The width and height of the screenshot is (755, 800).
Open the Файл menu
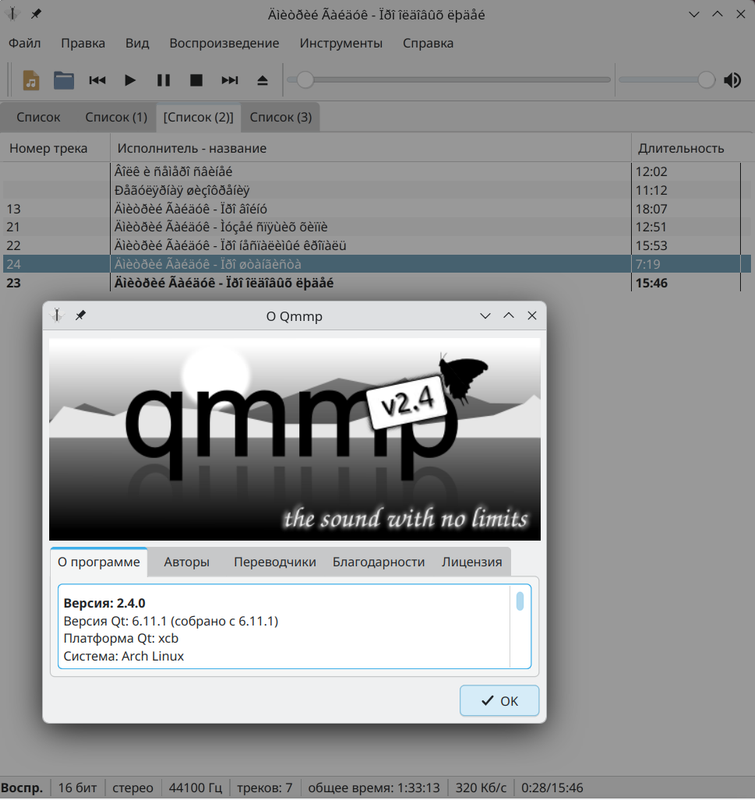[24, 43]
